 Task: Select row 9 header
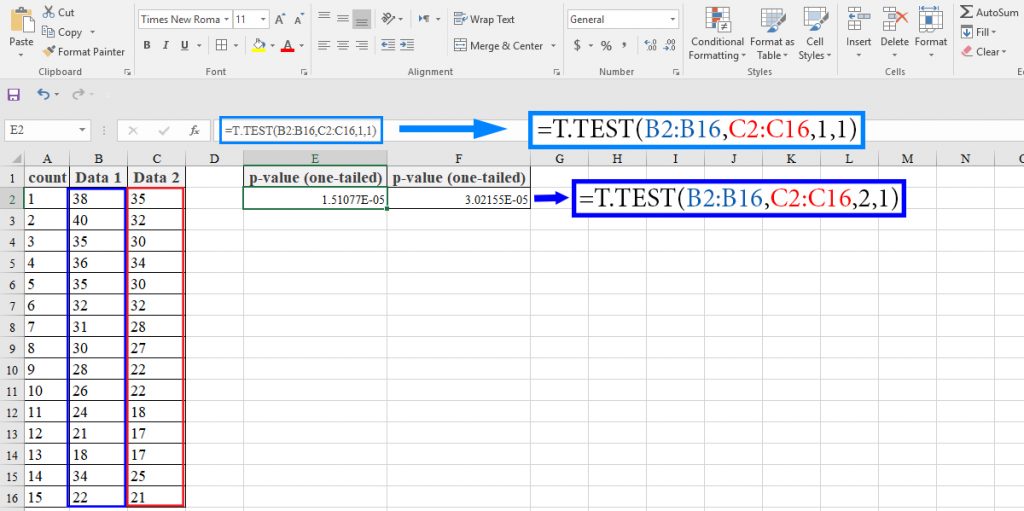click(x=12, y=348)
